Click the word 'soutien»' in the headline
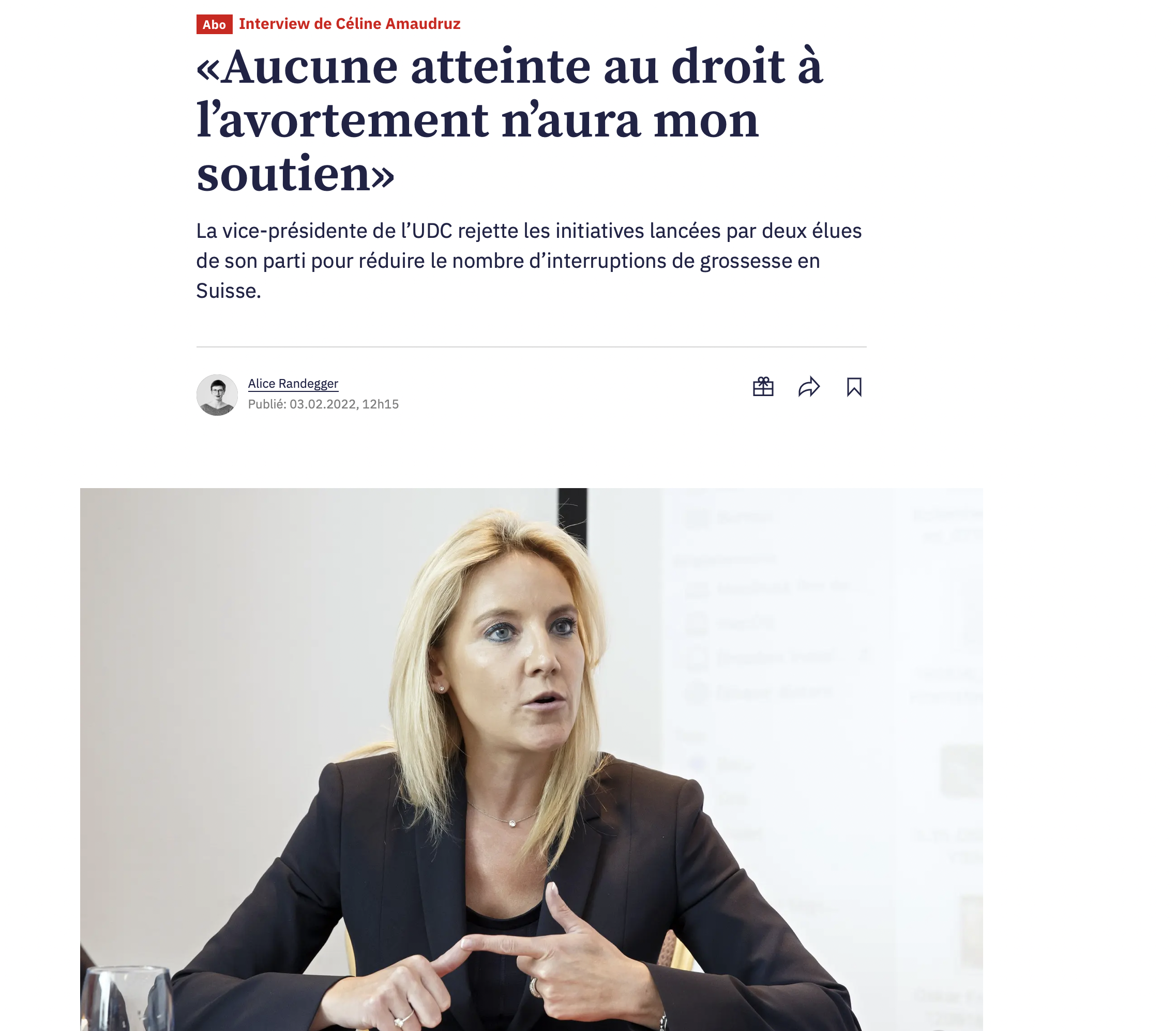Image resolution: width=1176 pixels, height=1031 pixels. [x=295, y=174]
